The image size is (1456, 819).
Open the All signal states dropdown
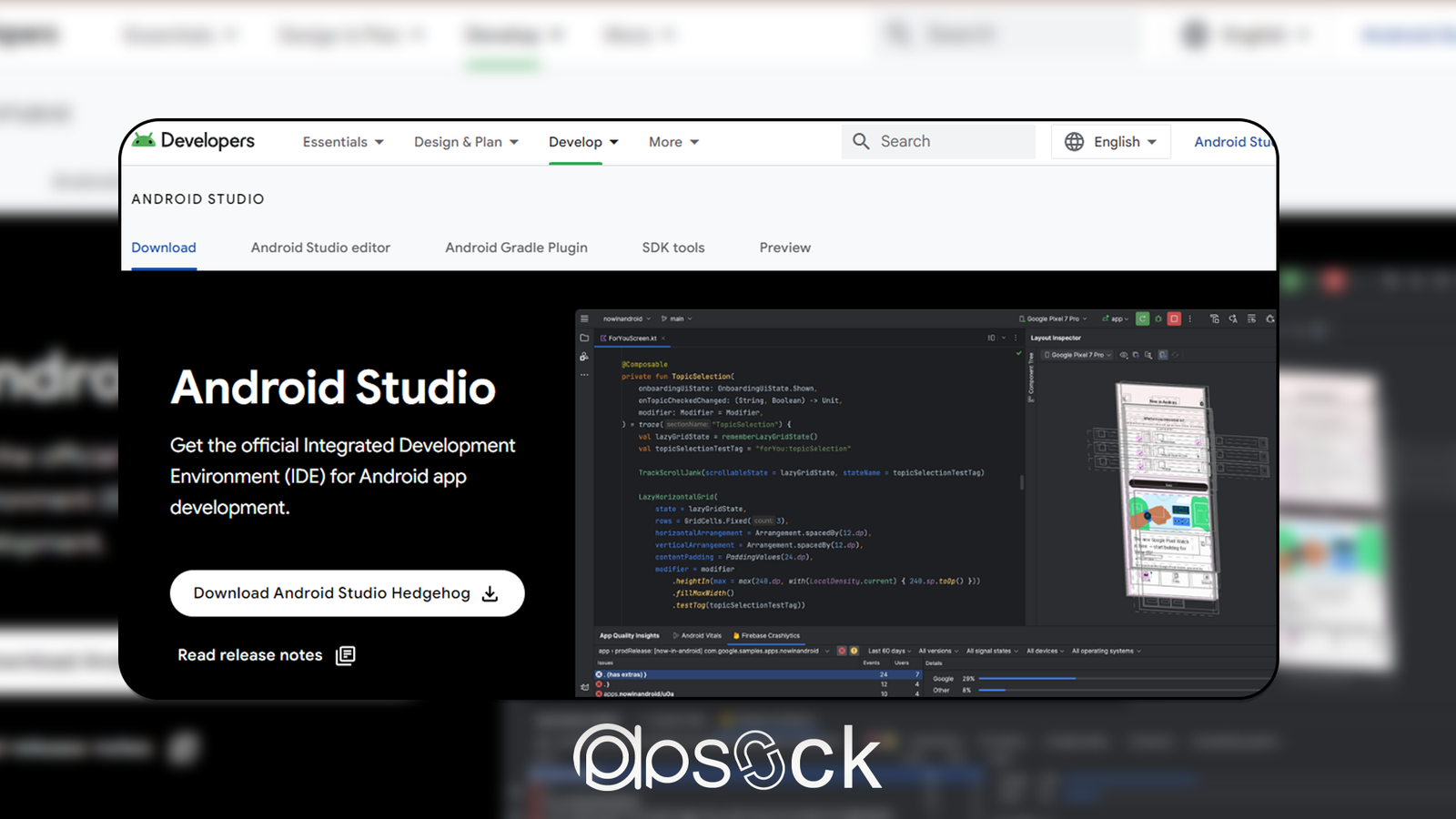click(x=992, y=651)
